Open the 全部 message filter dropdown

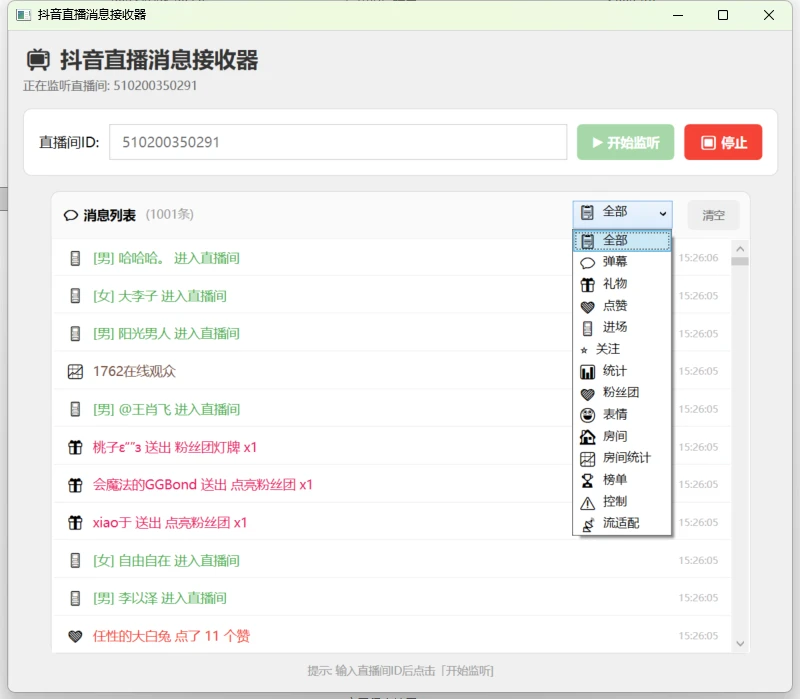point(622,214)
